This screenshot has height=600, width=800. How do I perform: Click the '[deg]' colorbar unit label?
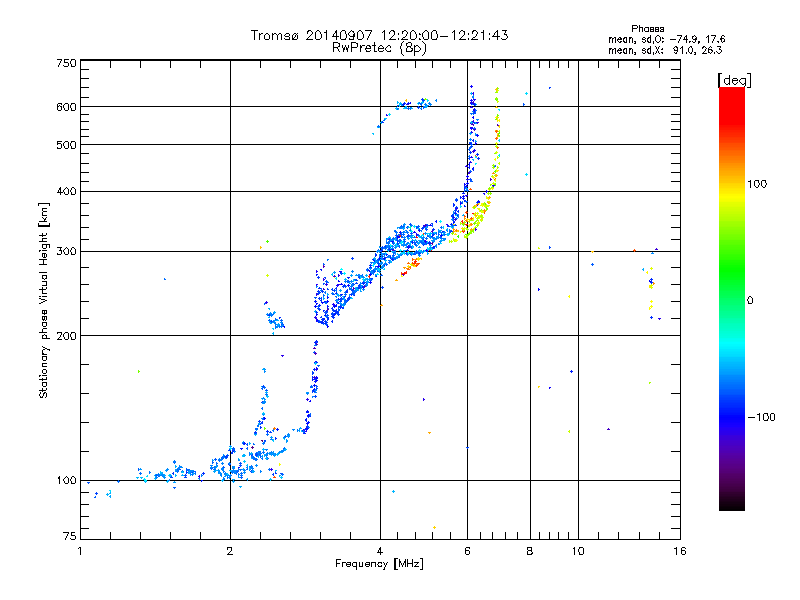pos(734,80)
